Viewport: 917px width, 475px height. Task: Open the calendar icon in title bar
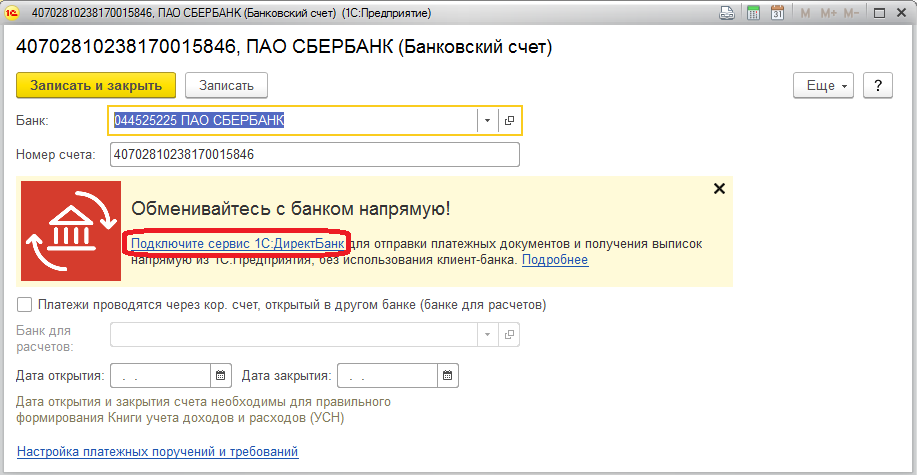pyautogui.click(x=777, y=12)
